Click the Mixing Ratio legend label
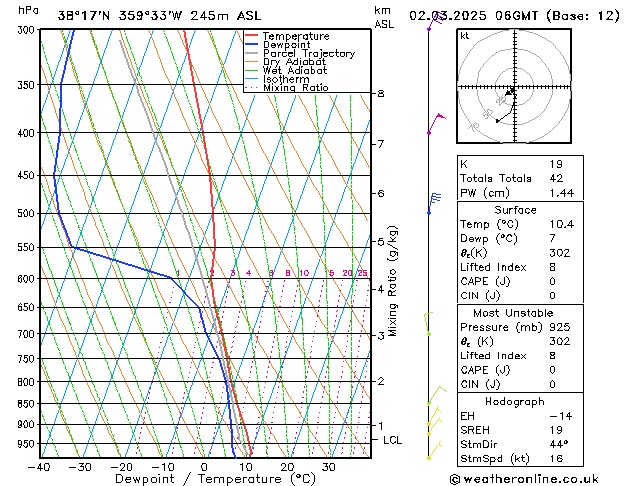629x486 pixels. point(296,88)
